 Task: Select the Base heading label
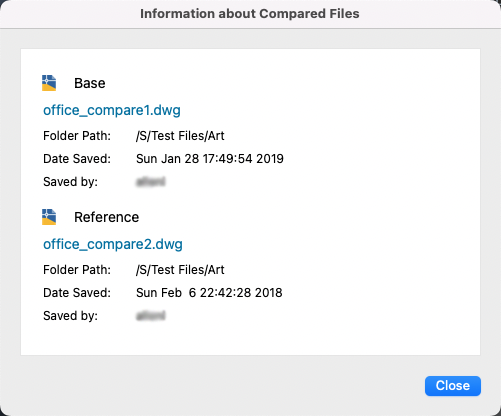(x=90, y=83)
